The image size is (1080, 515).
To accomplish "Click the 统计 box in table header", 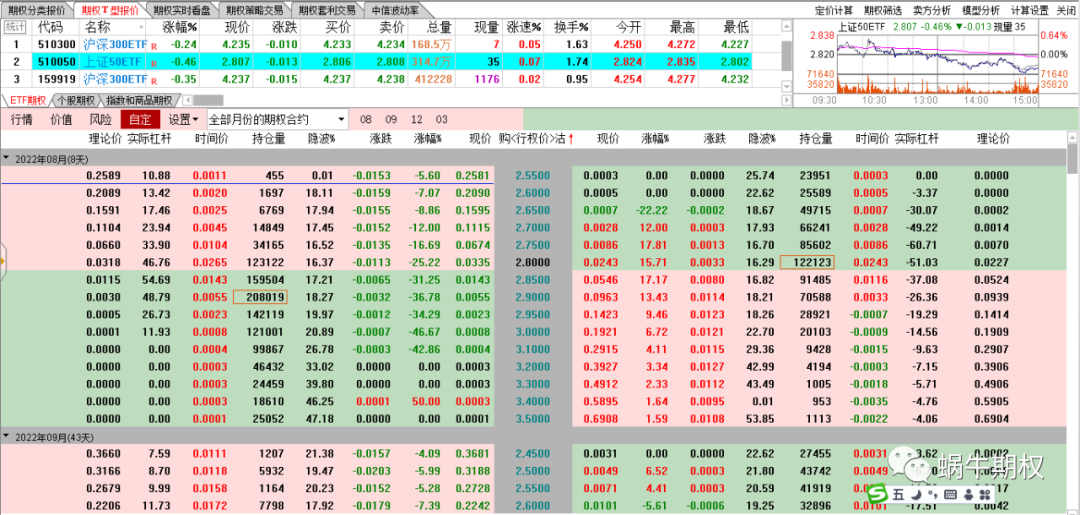I will 15,27.
